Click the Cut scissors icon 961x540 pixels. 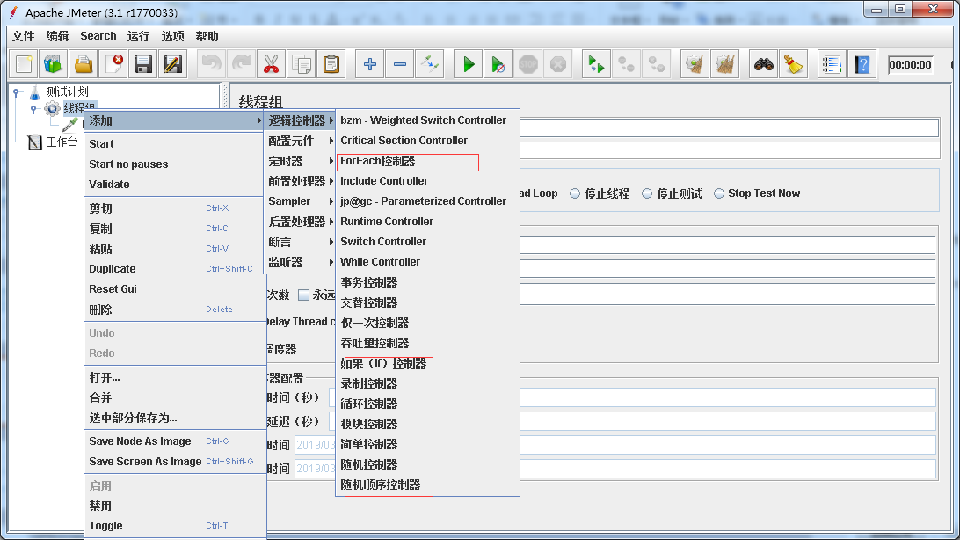272,64
